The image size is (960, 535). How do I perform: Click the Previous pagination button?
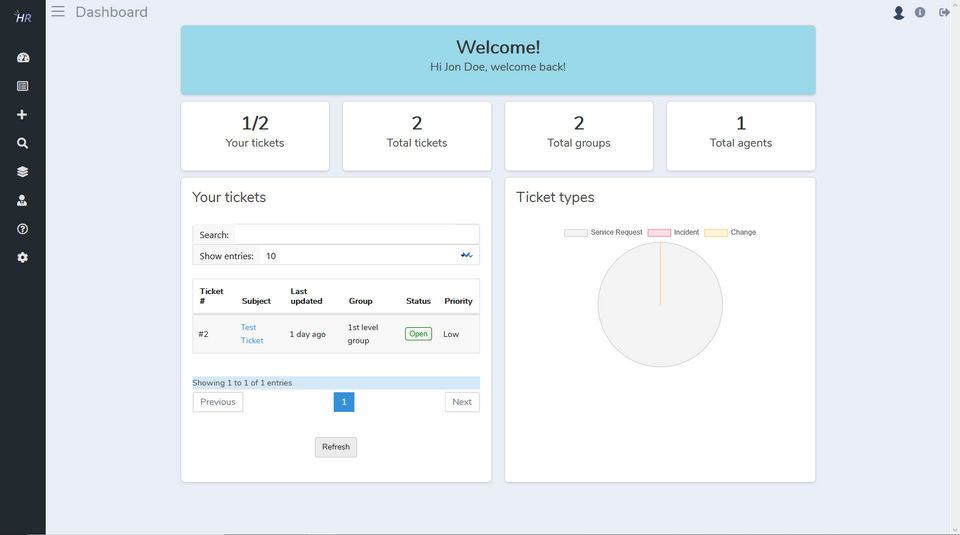point(217,402)
